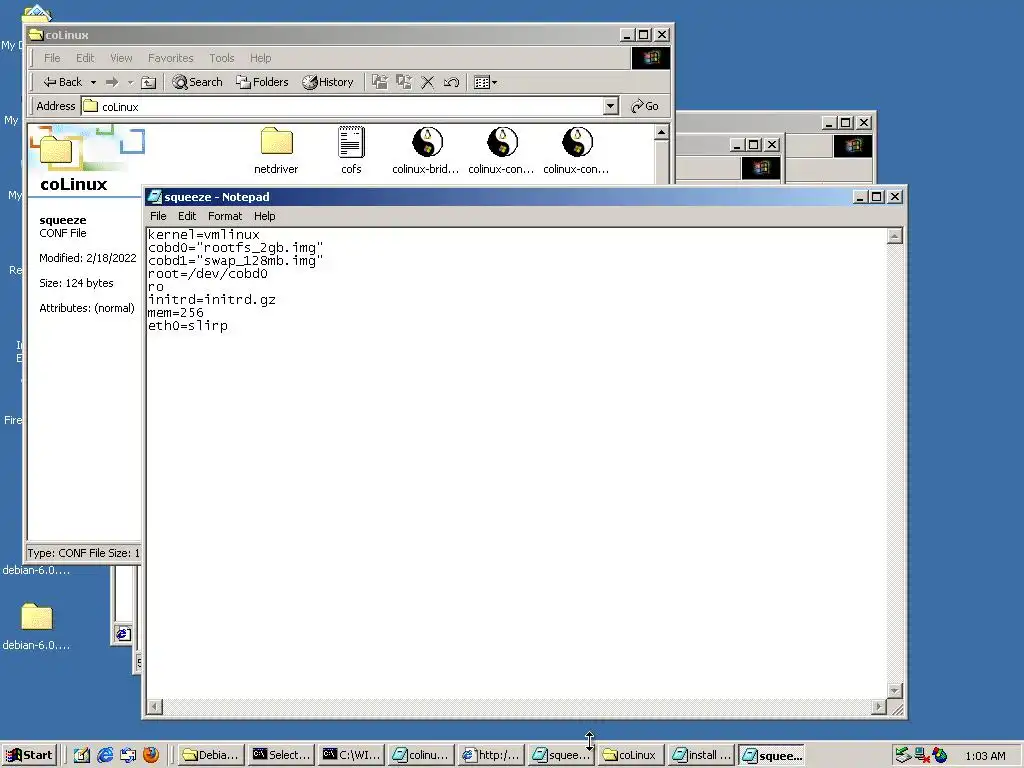
Task: Click the root=/dev/cobd0 line
Action: (x=208, y=274)
